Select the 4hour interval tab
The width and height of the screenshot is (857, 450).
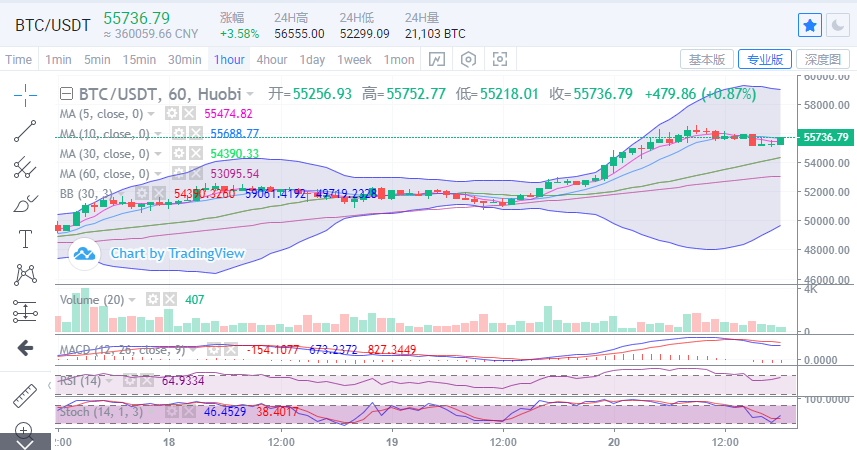tap(272, 60)
